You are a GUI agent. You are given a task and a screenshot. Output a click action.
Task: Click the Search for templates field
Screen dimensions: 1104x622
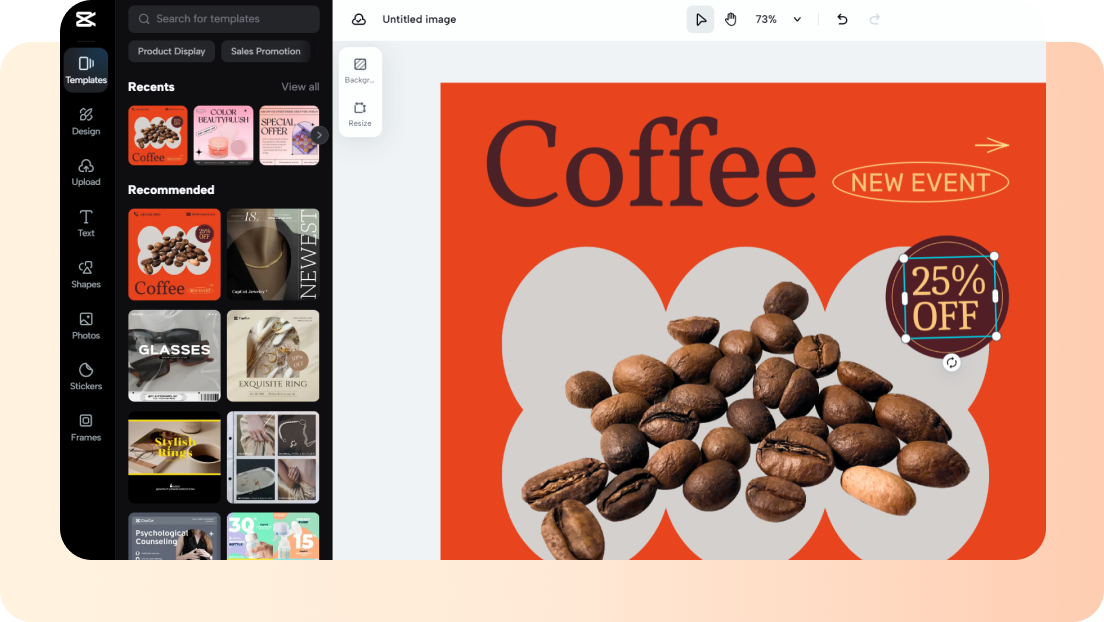224,19
